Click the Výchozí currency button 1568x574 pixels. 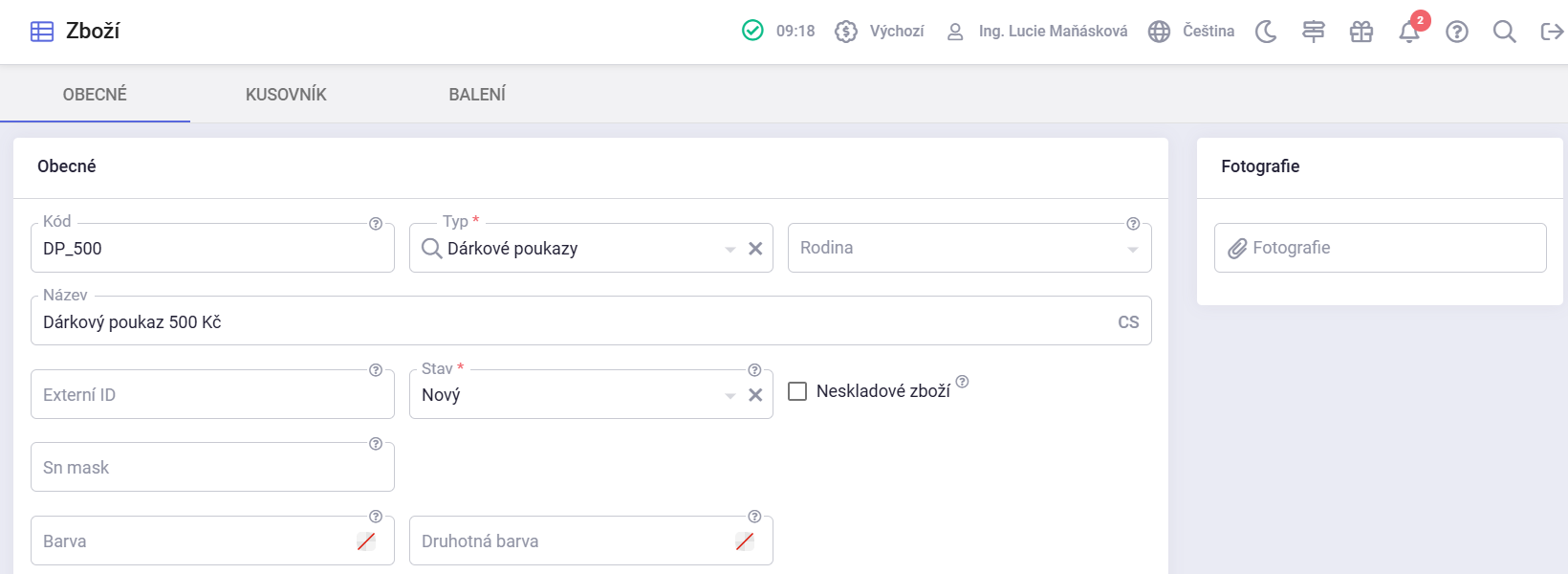coord(880,32)
